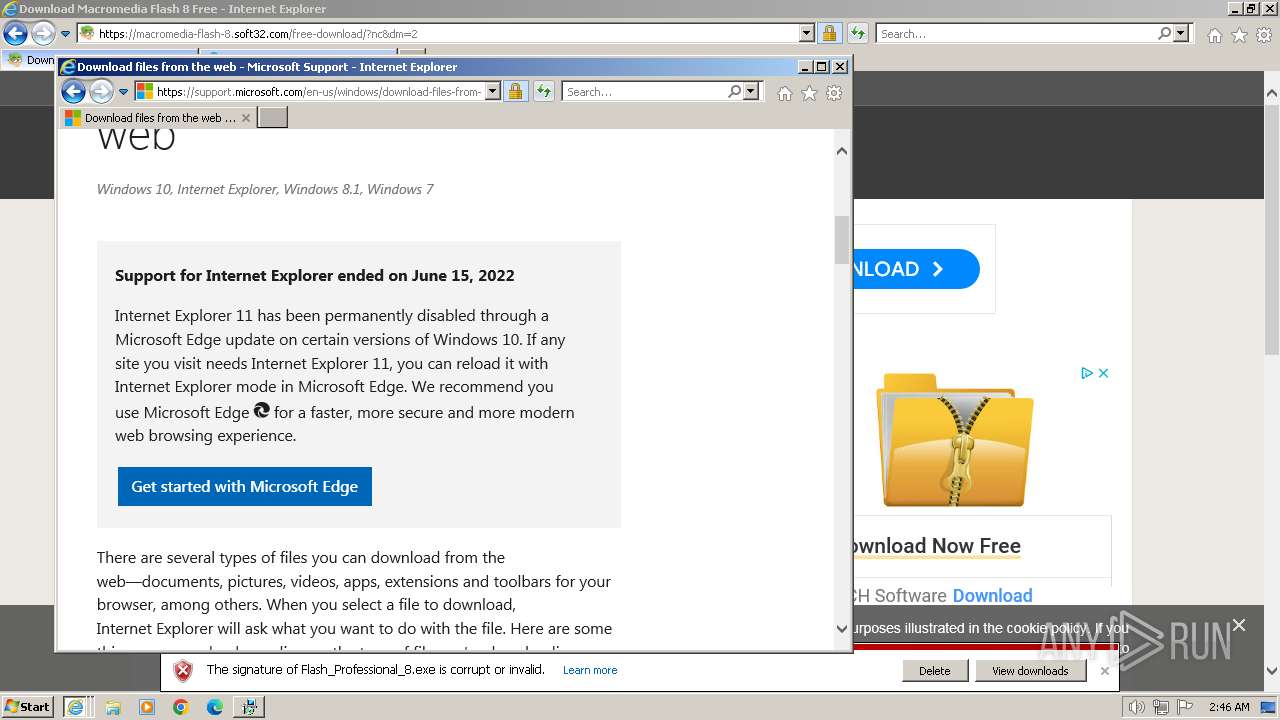
Task: Click 'Get started with Microsoft Edge' button
Action: tap(245, 486)
